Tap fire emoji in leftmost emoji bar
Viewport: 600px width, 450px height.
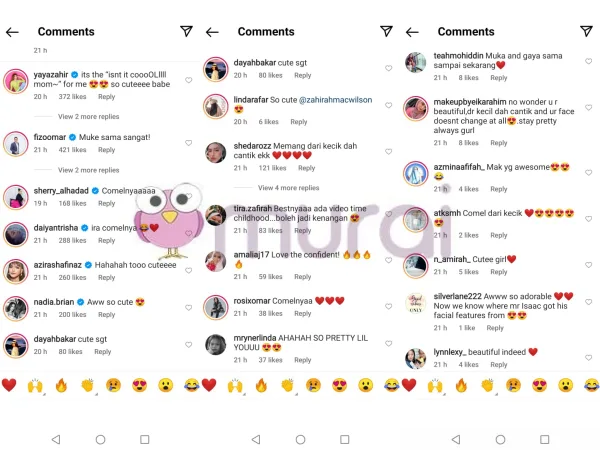point(61,385)
